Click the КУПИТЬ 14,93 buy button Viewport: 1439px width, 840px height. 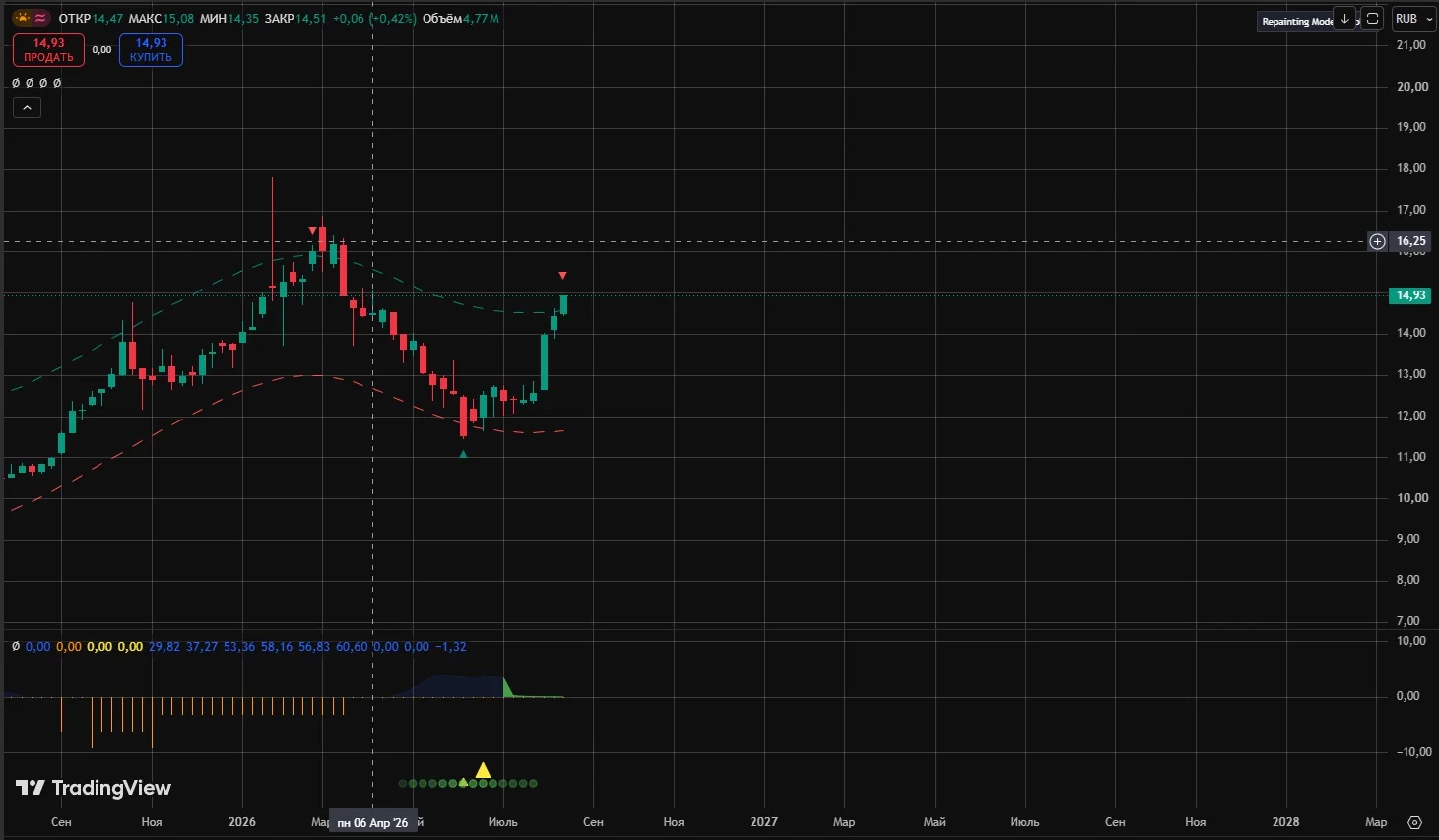(x=151, y=50)
